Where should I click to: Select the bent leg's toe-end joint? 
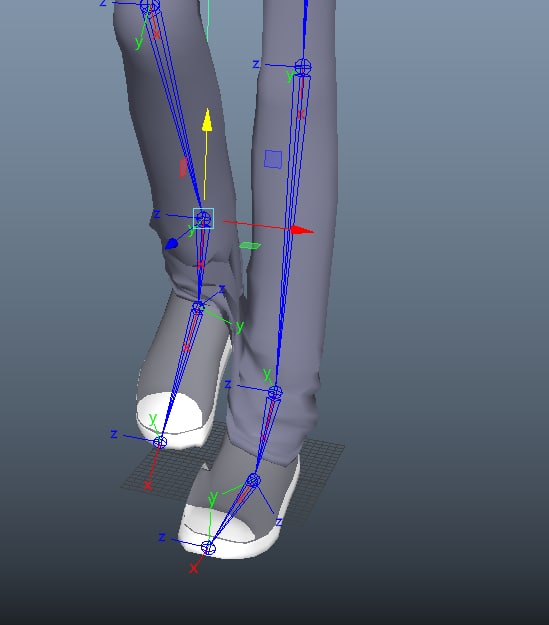click(160, 442)
